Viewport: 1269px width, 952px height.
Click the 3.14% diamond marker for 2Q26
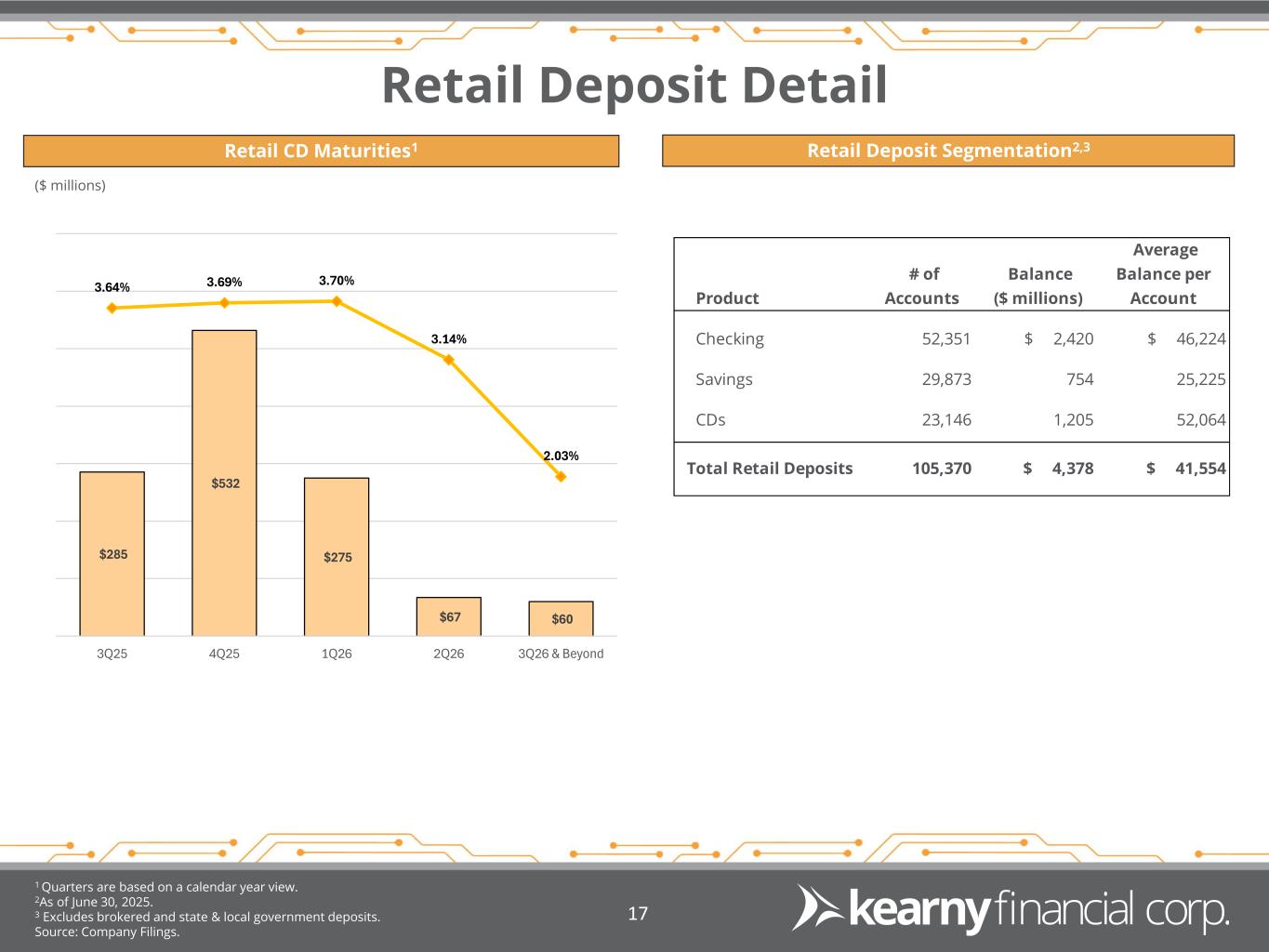[449, 359]
